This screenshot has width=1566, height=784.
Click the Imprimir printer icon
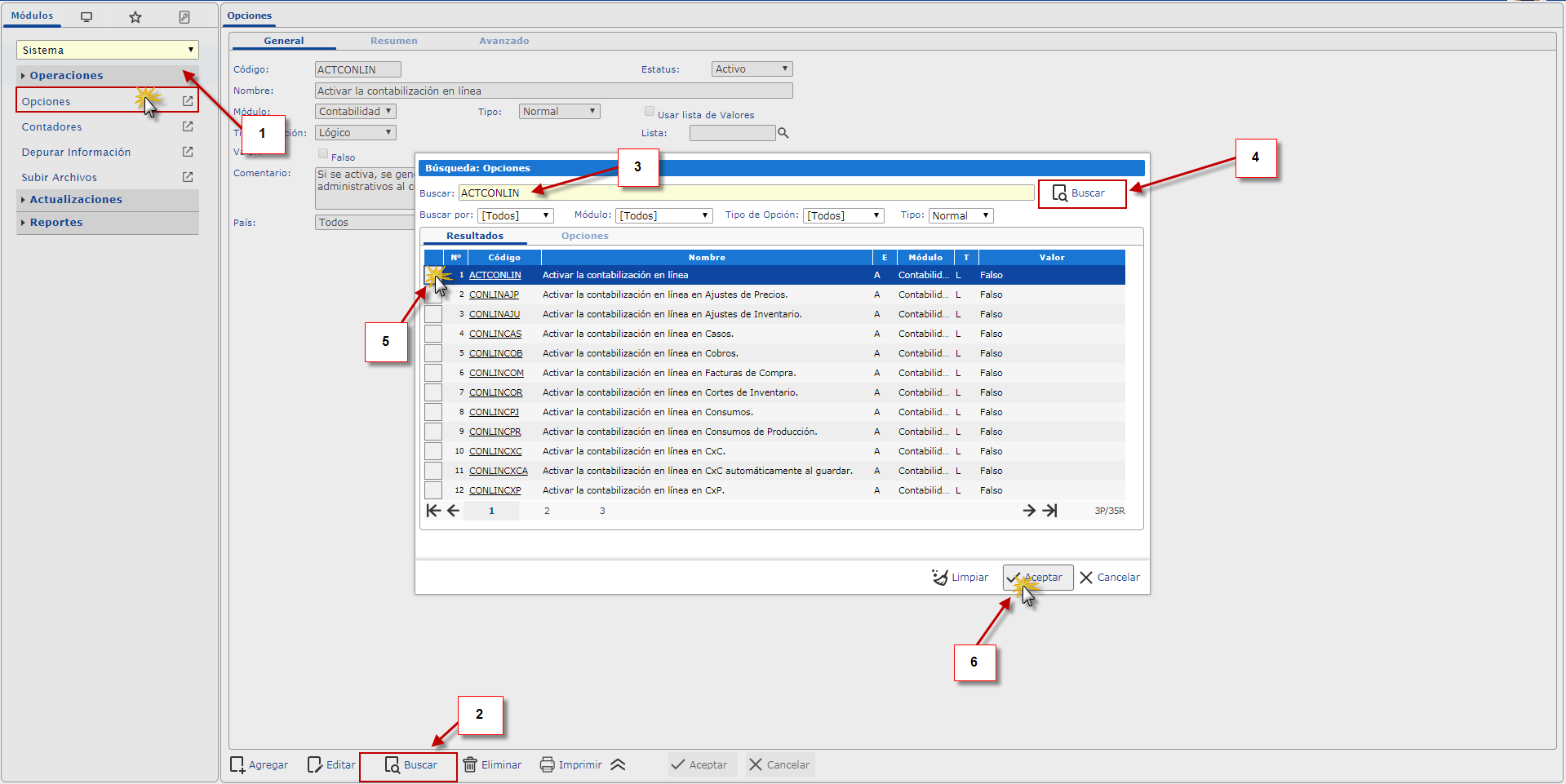click(548, 764)
